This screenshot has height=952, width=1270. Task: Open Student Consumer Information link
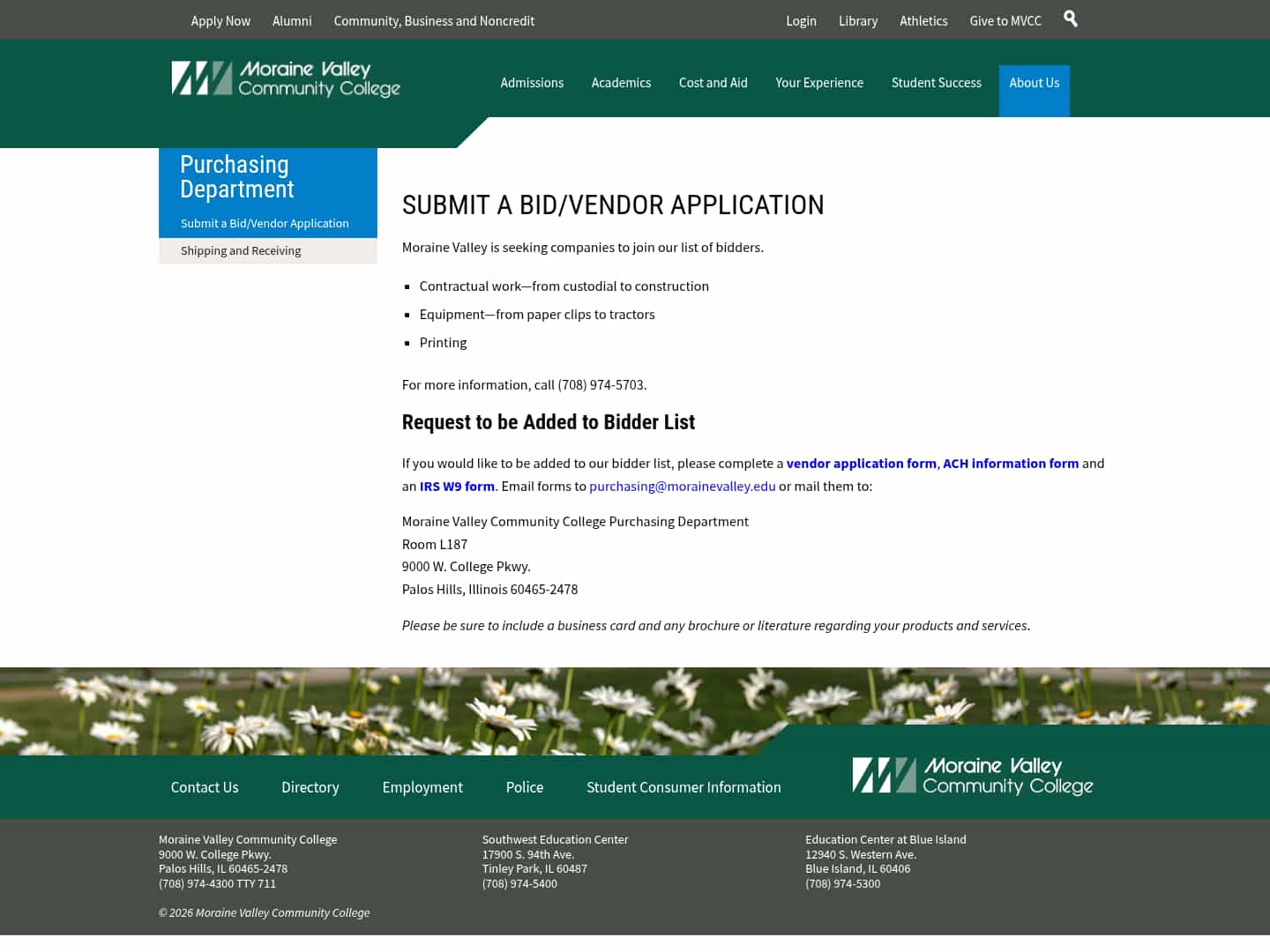point(684,787)
